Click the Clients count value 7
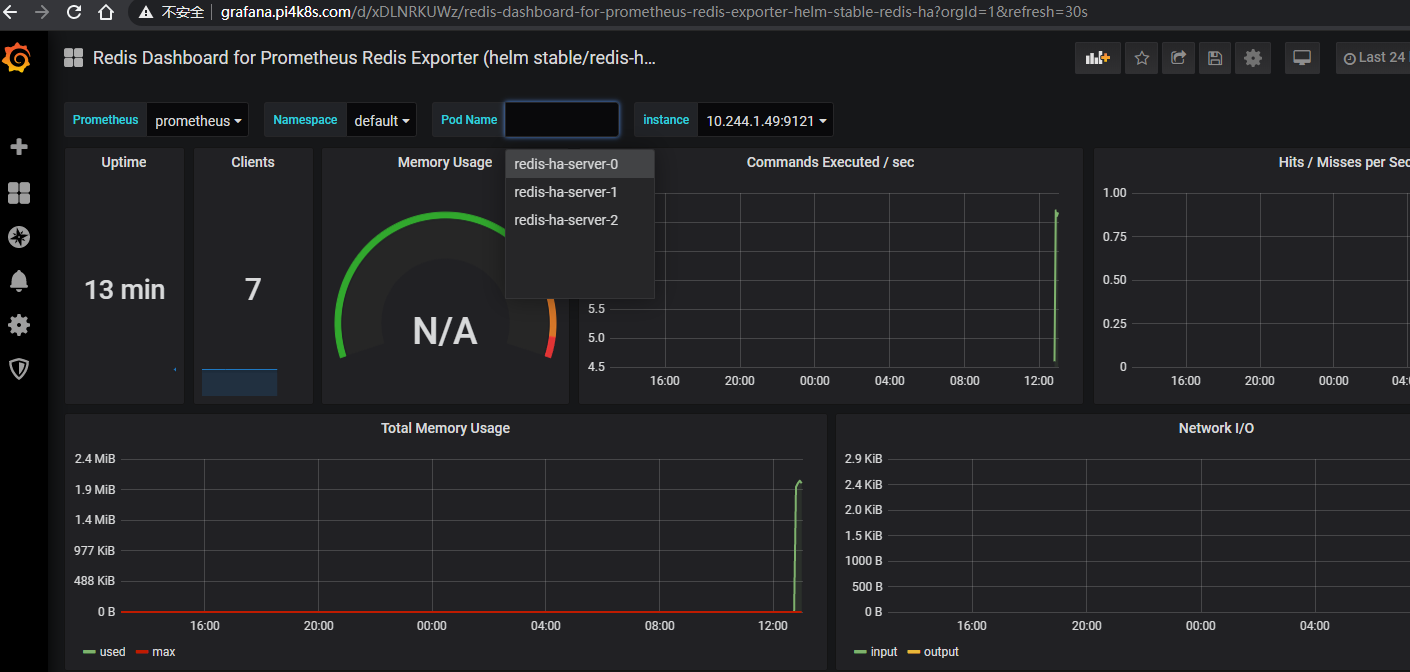Screen dimensions: 1410x672 coord(253,290)
